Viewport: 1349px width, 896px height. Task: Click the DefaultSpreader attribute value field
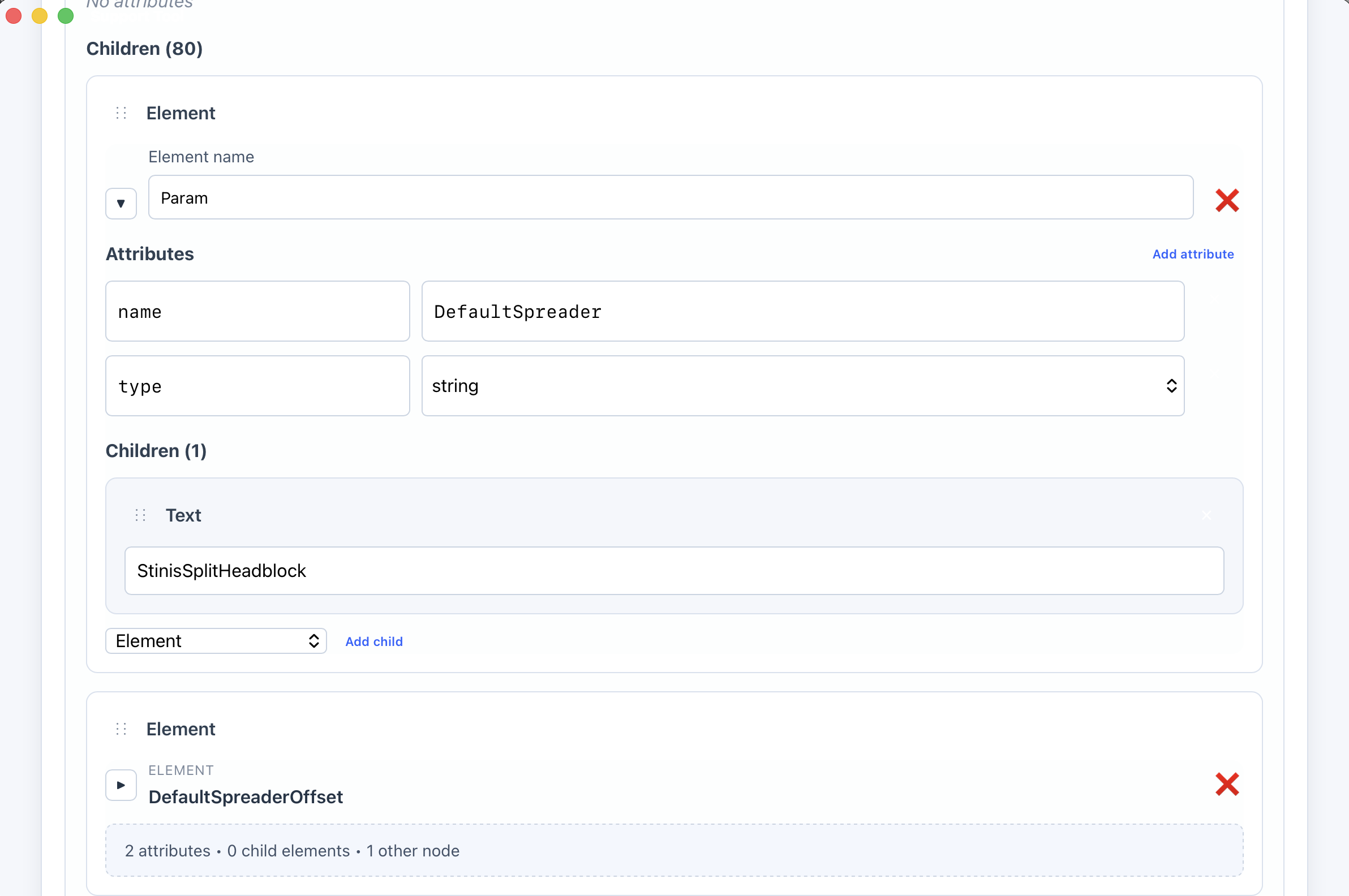click(x=802, y=312)
